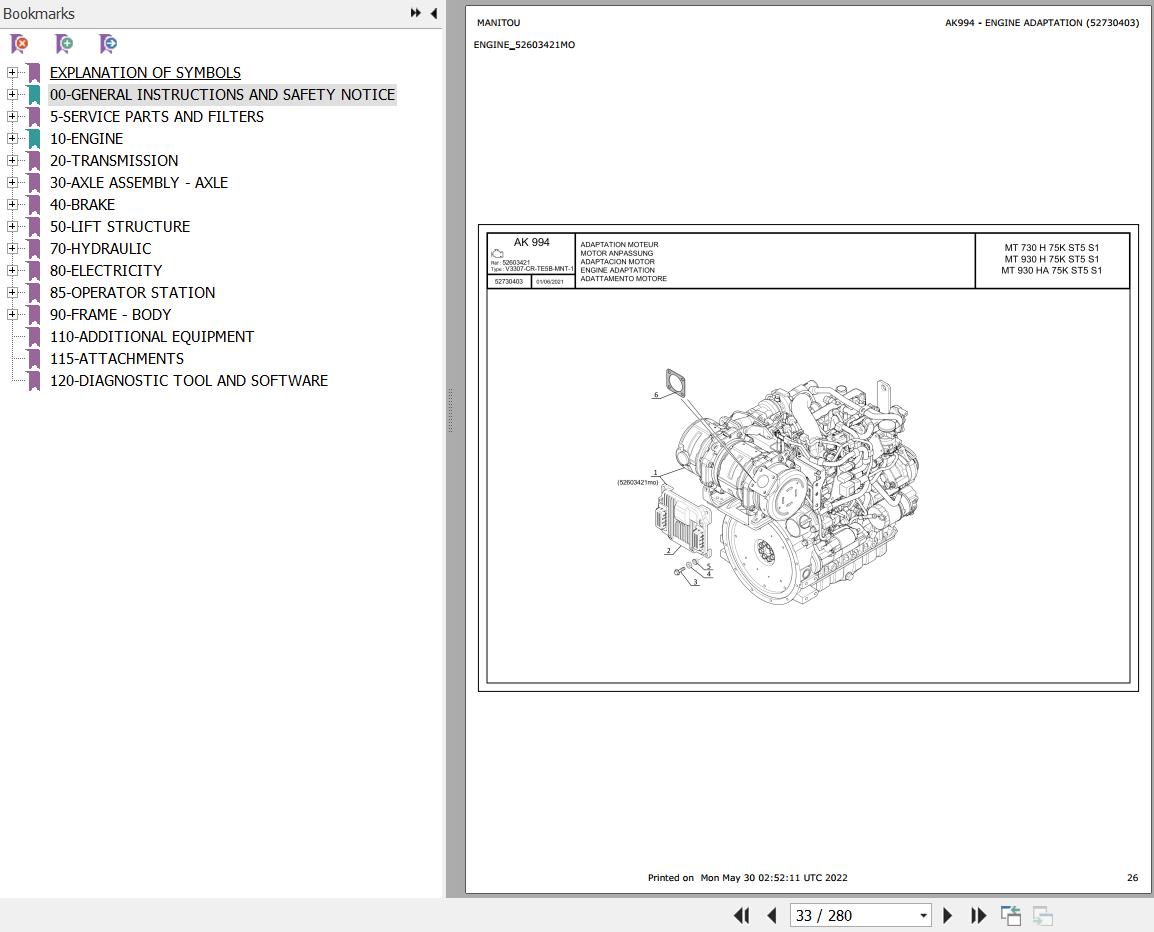1154x932 pixels.
Task: Go to 90-FRAME - BODY bookmark
Action: [x=110, y=315]
